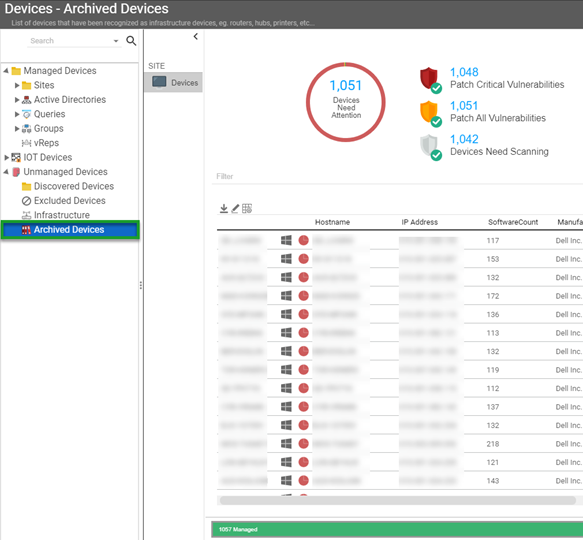Select Infrastructure in the tree
This screenshot has height=540, width=583.
62,215
